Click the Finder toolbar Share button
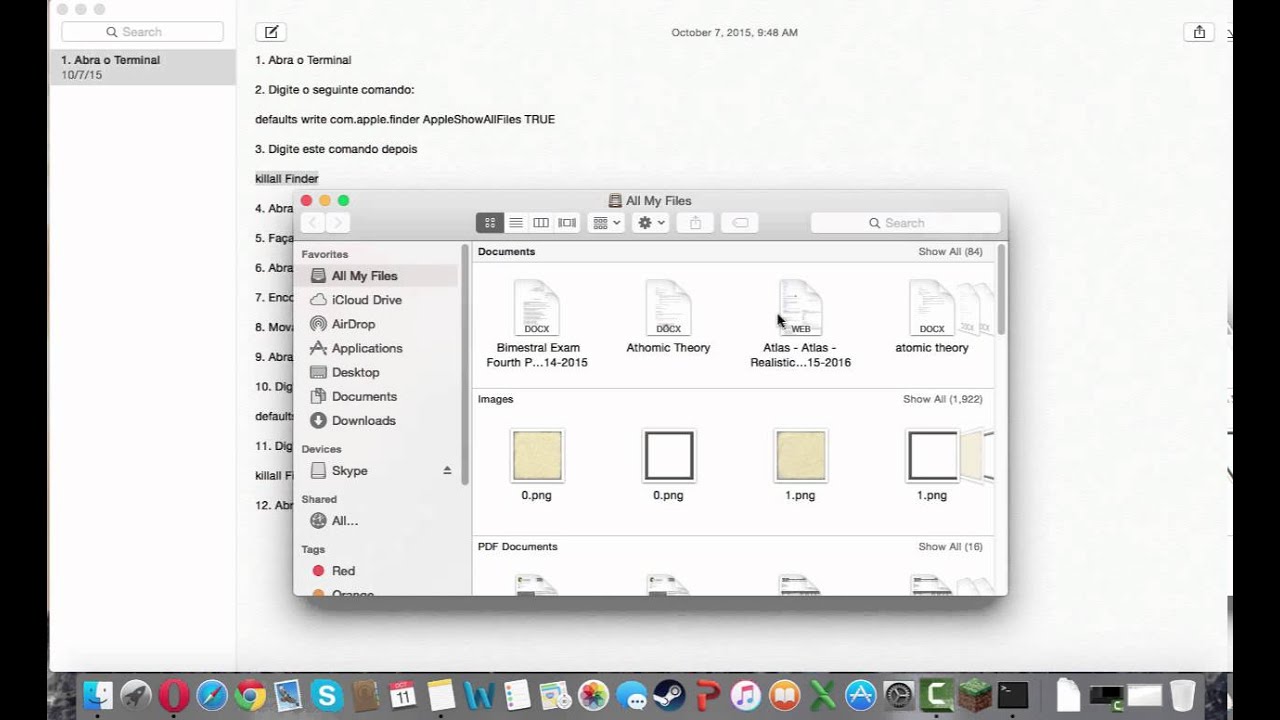1280x720 pixels. tap(696, 223)
